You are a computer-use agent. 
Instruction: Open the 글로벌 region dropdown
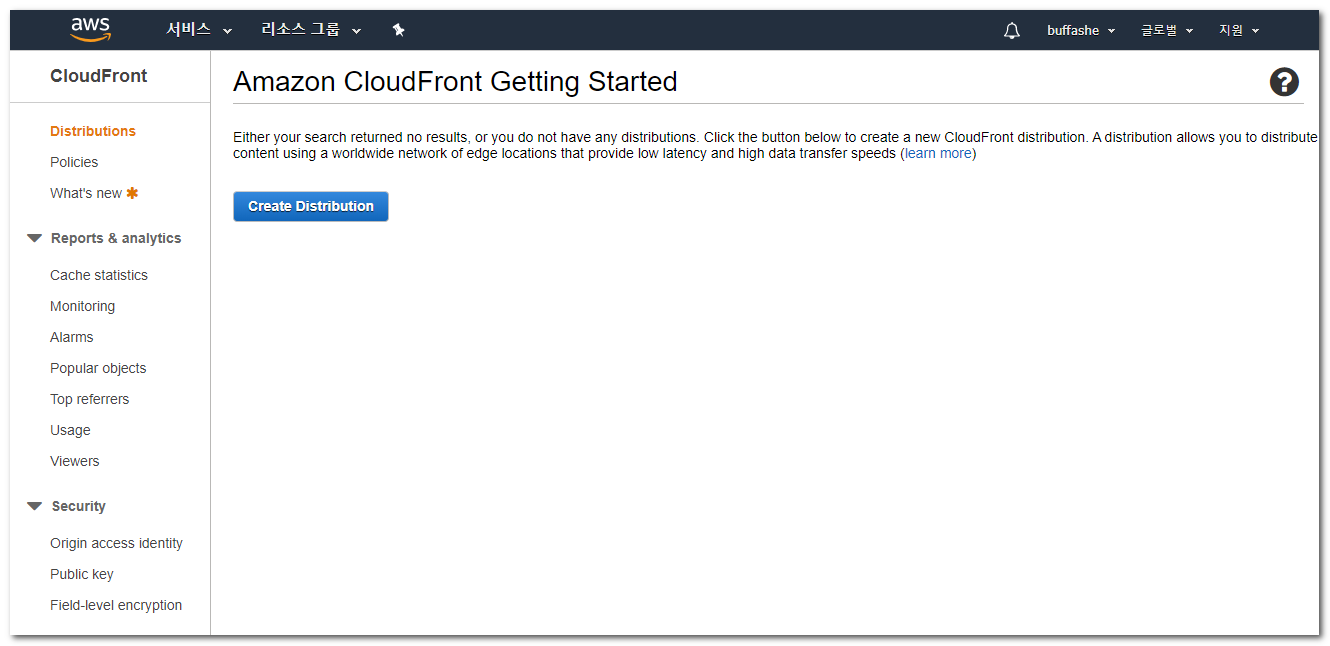(x=1167, y=31)
